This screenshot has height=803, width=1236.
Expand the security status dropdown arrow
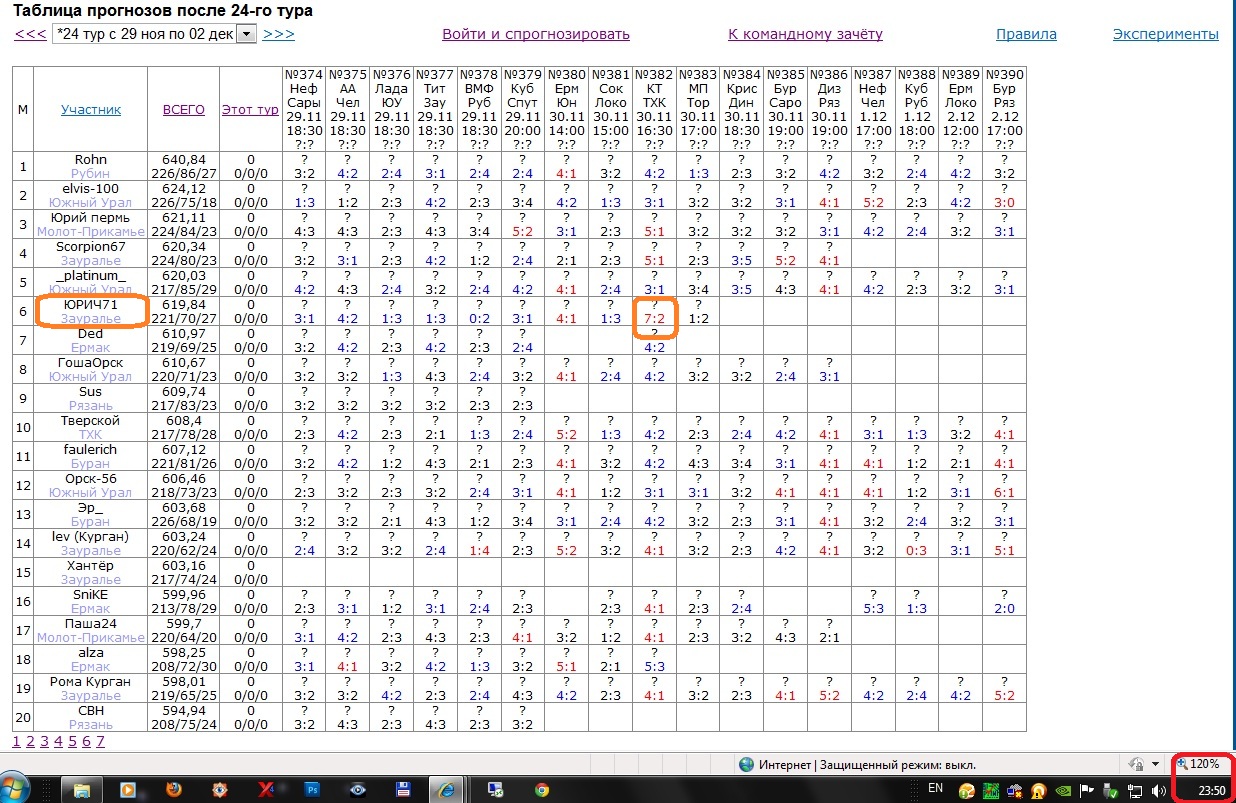point(1156,764)
